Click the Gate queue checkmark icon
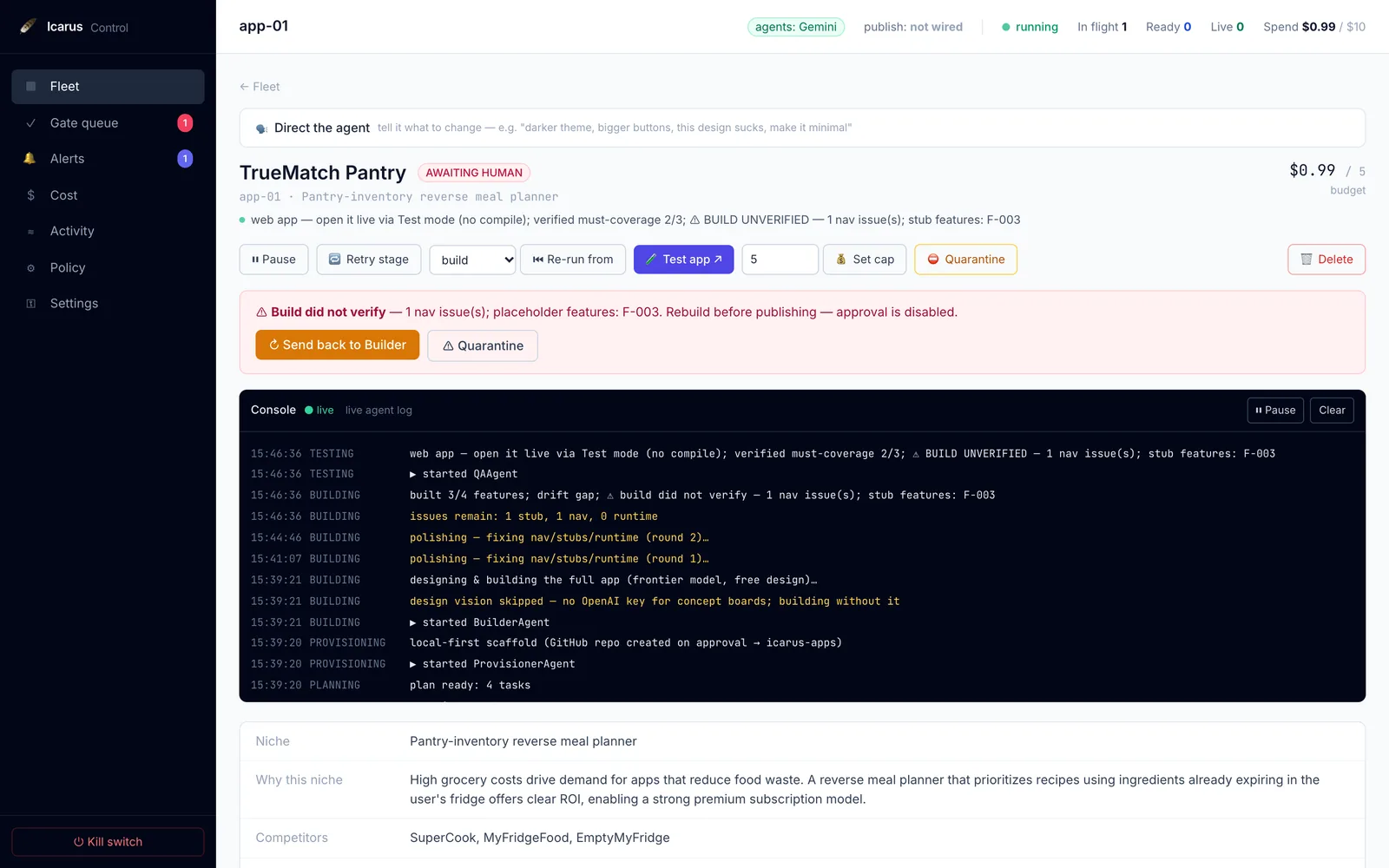 (x=31, y=123)
